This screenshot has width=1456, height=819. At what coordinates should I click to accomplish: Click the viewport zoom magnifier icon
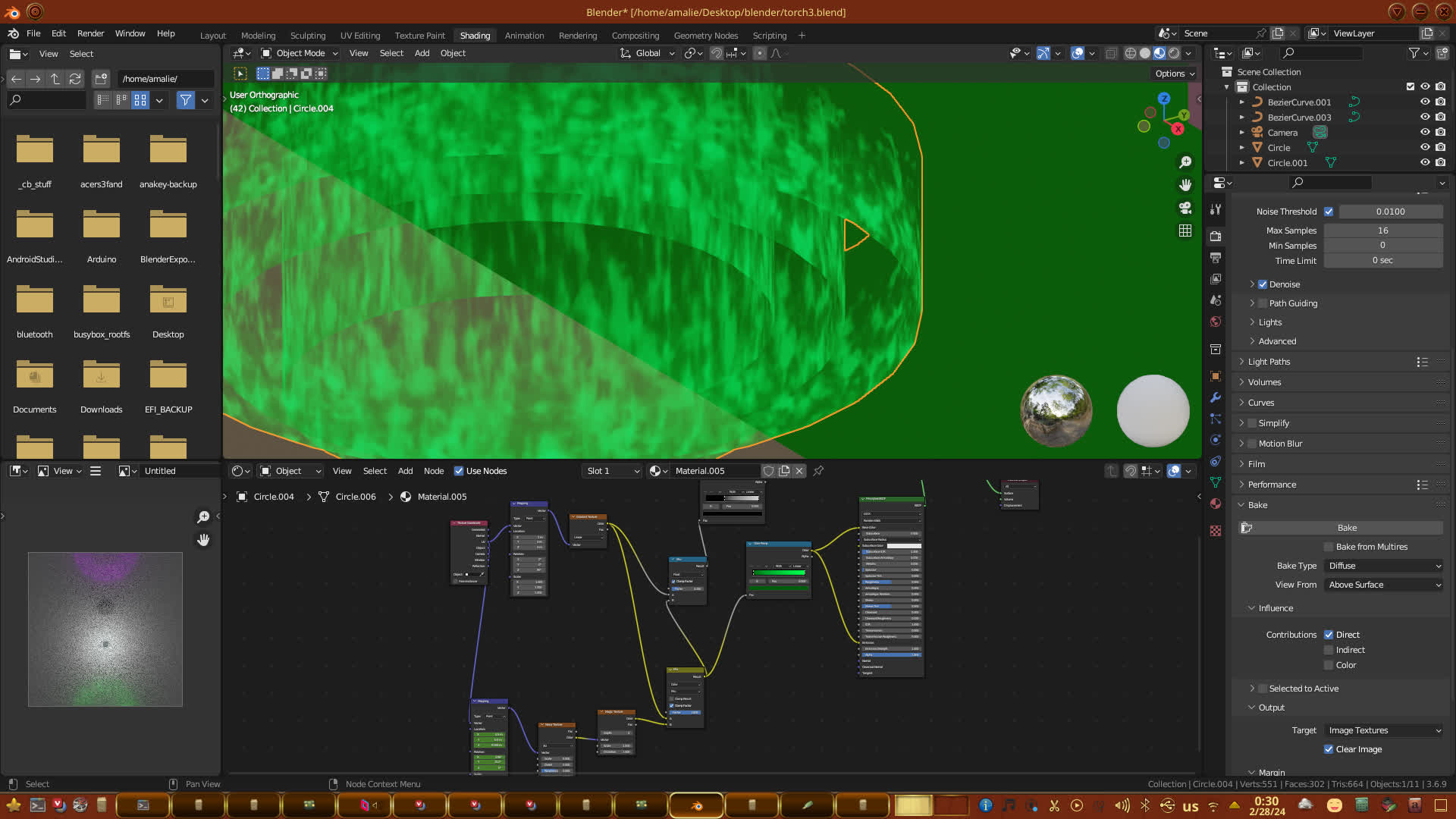[x=1185, y=162]
